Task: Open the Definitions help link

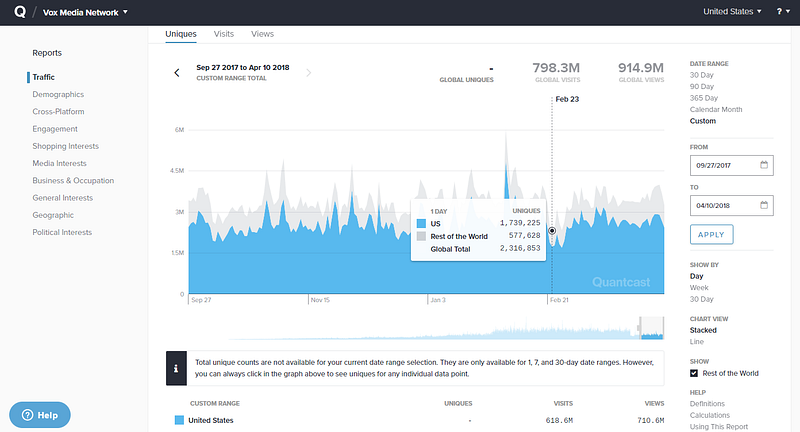Action: (x=707, y=403)
